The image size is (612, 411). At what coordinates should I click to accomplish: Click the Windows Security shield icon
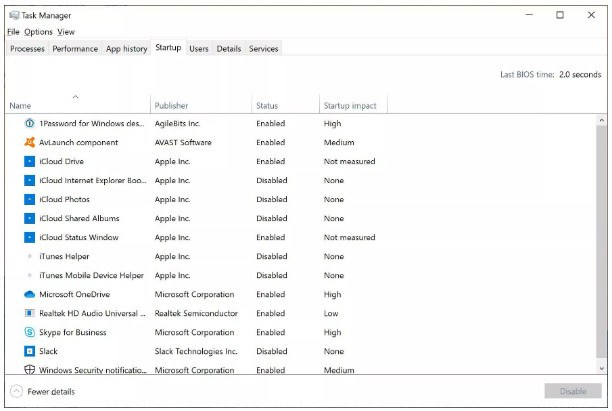[x=29, y=369]
